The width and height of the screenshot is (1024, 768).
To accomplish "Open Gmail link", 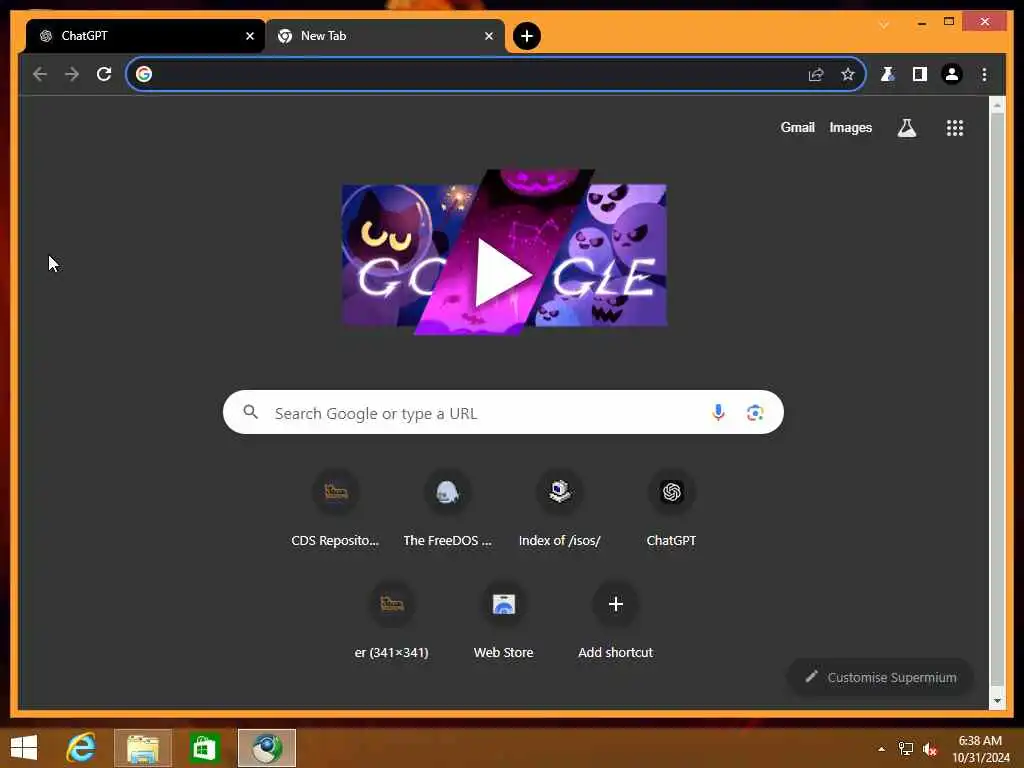I will (x=797, y=127).
